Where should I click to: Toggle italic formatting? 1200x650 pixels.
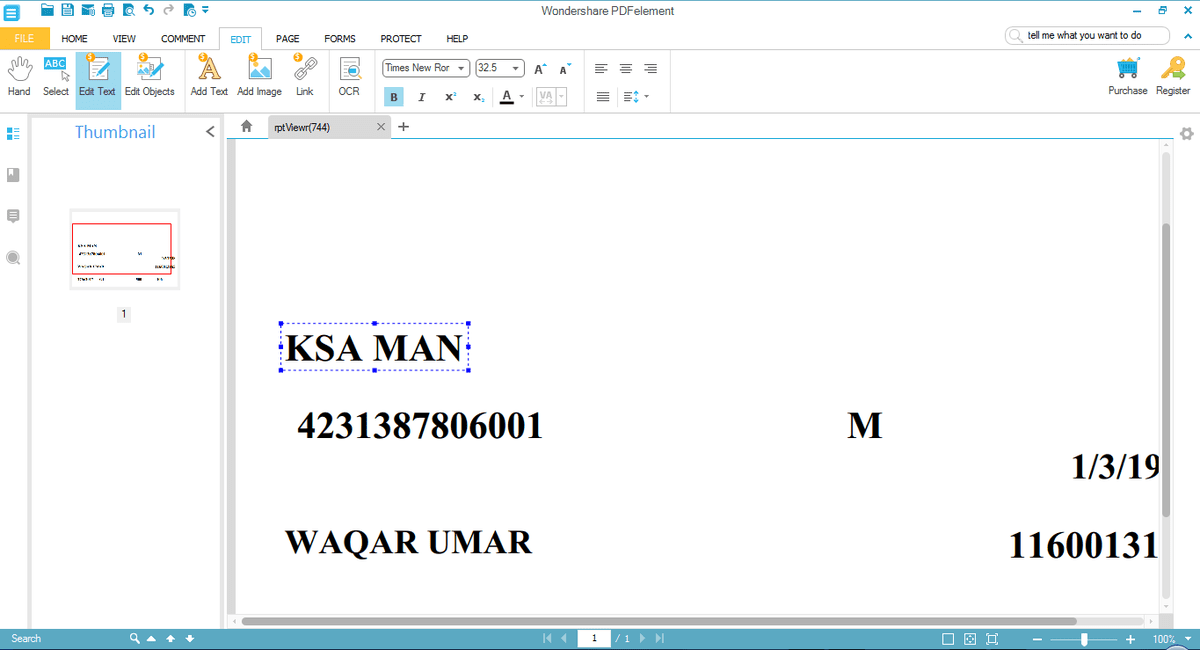(x=422, y=97)
